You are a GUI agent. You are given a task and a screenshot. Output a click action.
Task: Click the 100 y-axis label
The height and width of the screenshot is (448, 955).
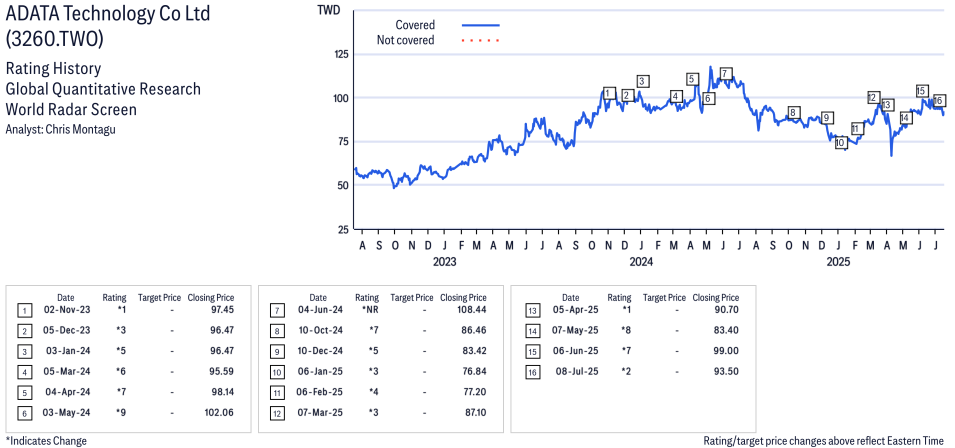pyautogui.click(x=340, y=98)
